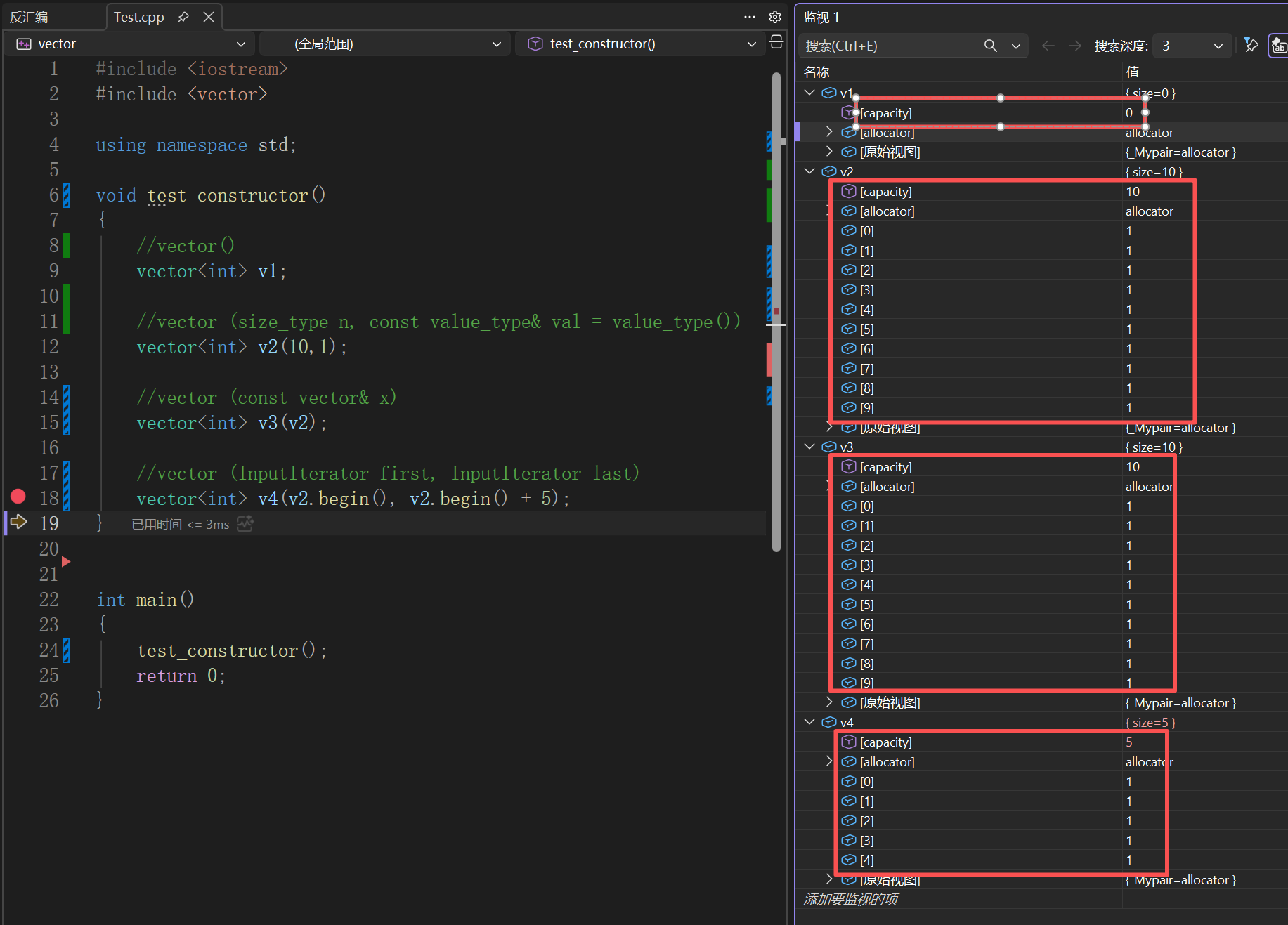The image size is (1288, 925).
Task: Select v2 capacity row icon
Action: click(849, 191)
